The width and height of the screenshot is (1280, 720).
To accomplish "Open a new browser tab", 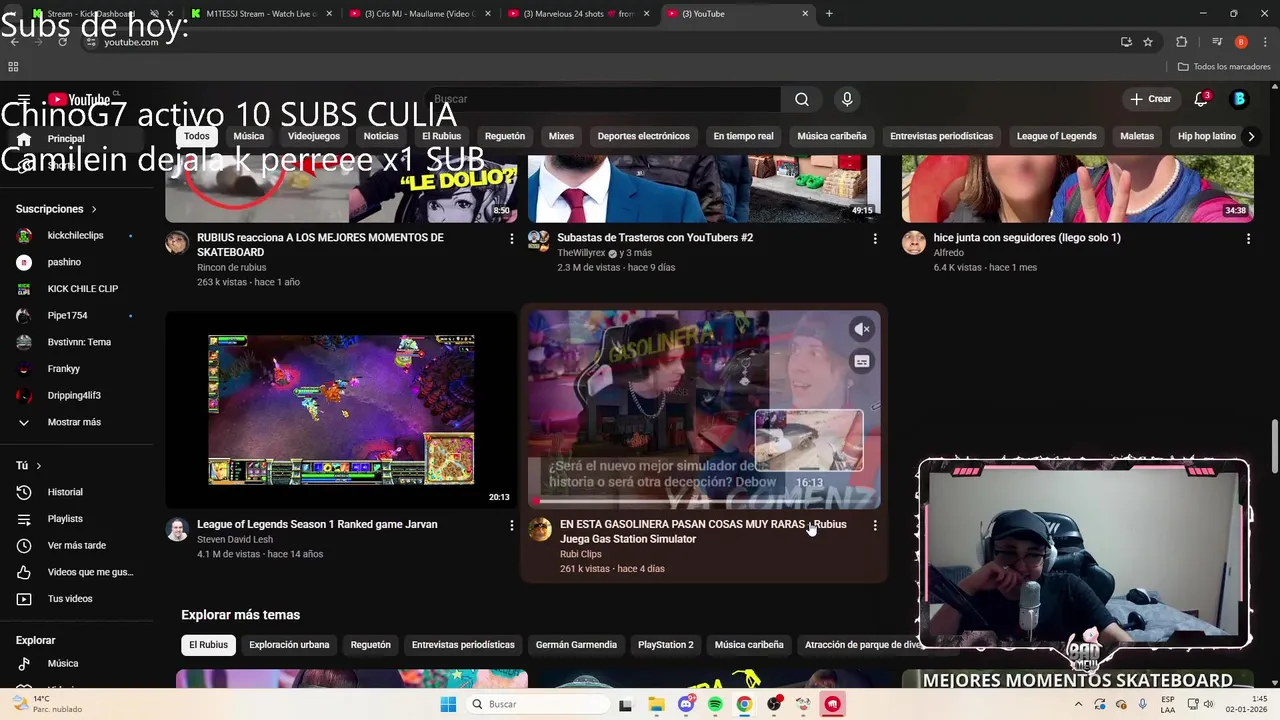I will click(x=829, y=14).
